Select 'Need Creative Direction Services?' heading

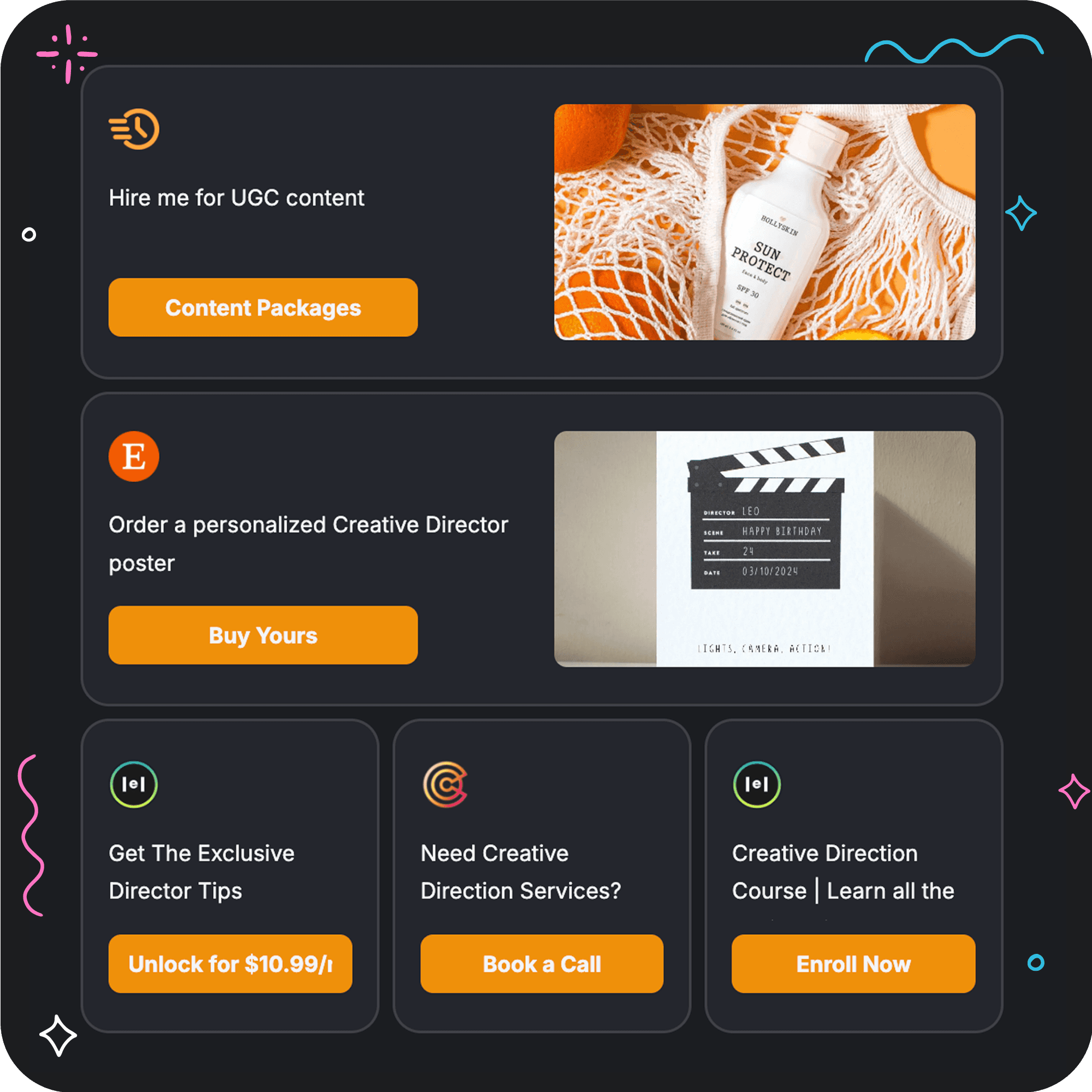pyautogui.click(x=520, y=872)
